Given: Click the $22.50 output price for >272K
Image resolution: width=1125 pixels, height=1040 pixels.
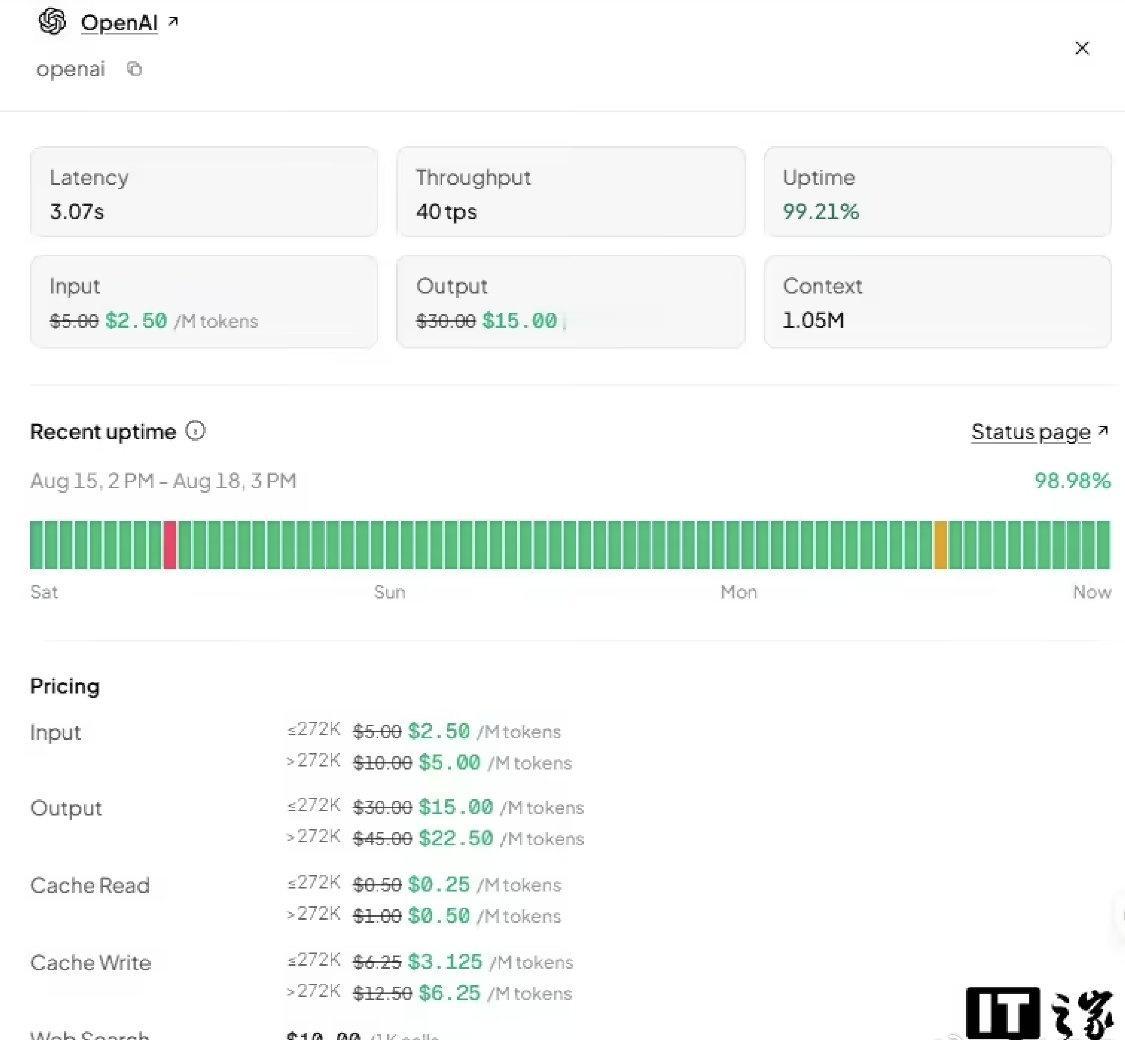Looking at the screenshot, I should click(x=456, y=838).
